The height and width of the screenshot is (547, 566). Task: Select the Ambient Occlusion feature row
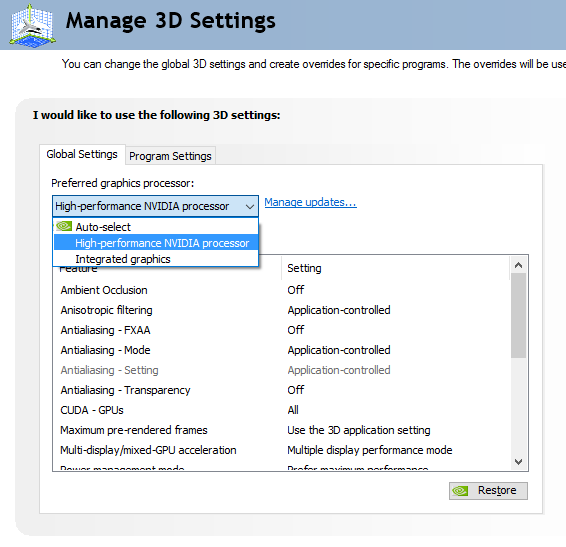pos(282,290)
